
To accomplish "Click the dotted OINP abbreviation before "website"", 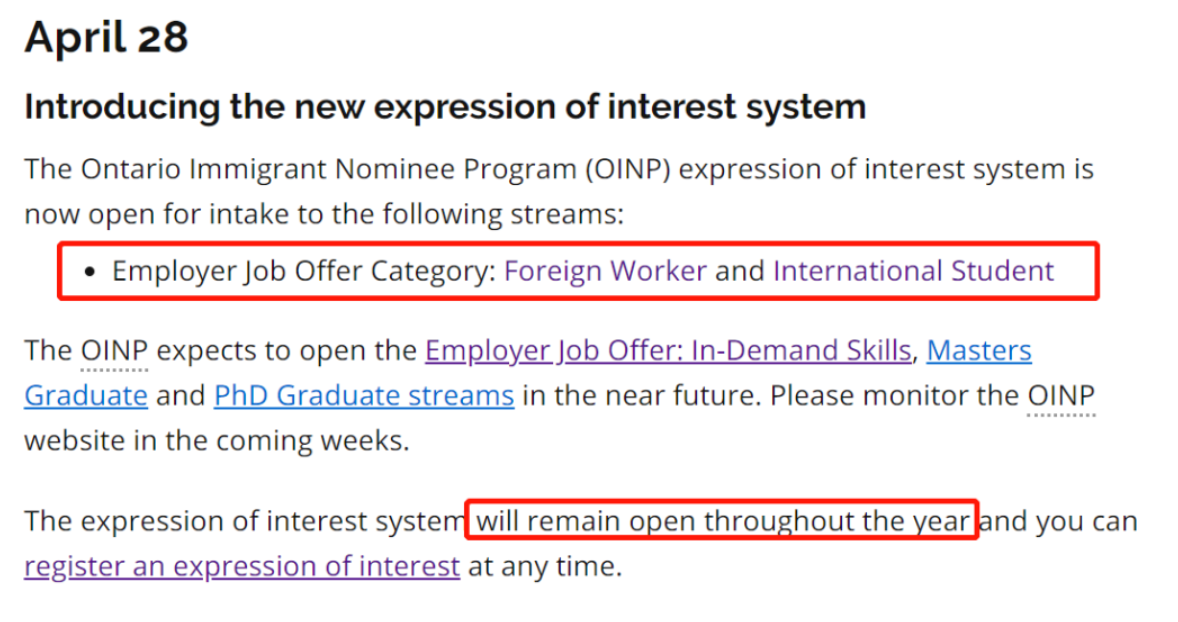I will [1061, 396].
